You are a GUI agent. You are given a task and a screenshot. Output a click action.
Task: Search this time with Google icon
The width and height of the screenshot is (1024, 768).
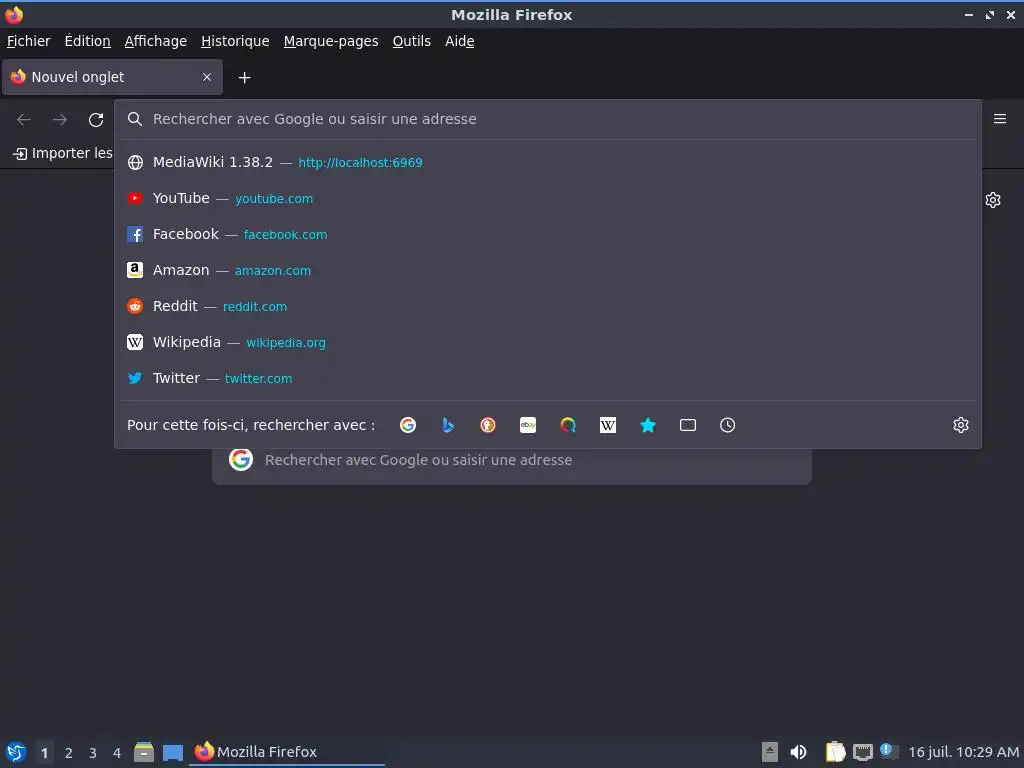point(408,425)
